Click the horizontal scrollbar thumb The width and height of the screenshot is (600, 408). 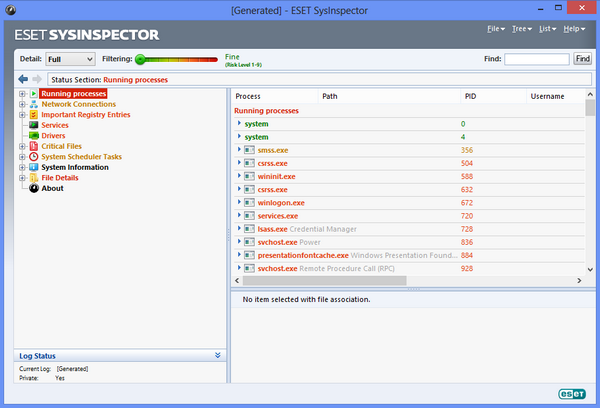click(x=324, y=281)
